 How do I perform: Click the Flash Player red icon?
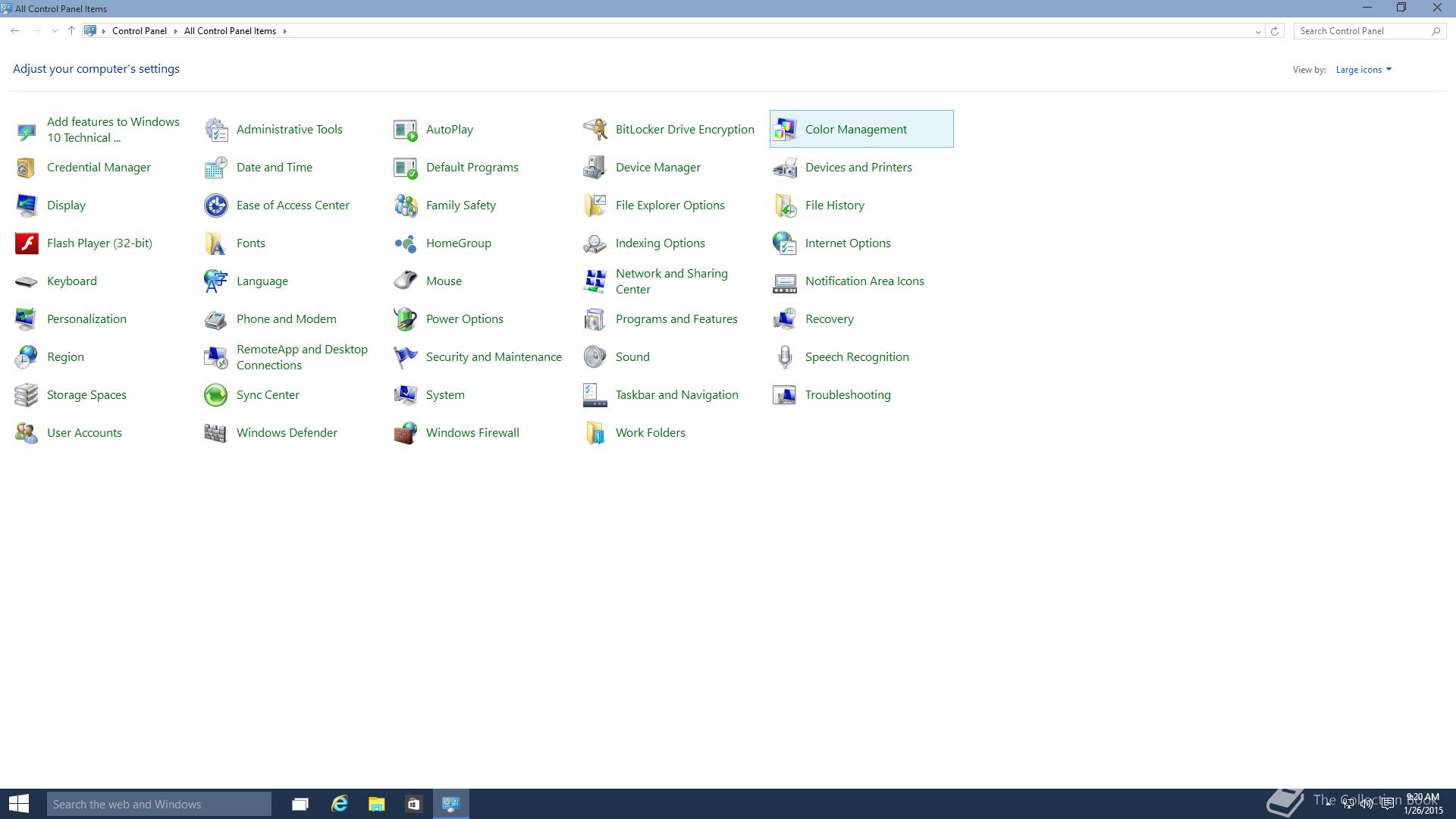click(x=27, y=243)
